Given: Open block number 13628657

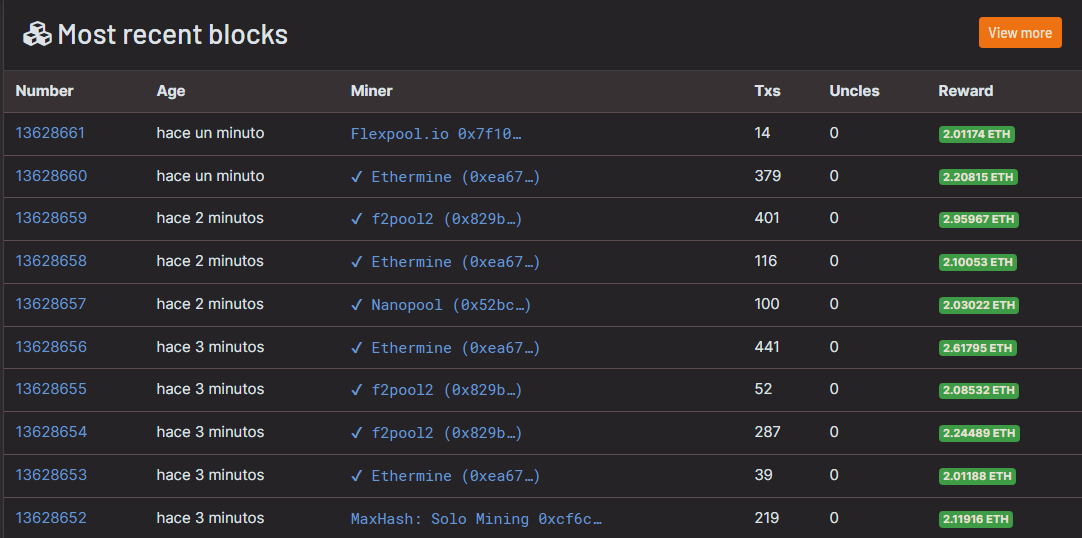Looking at the screenshot, I should [x=51, y=304].
